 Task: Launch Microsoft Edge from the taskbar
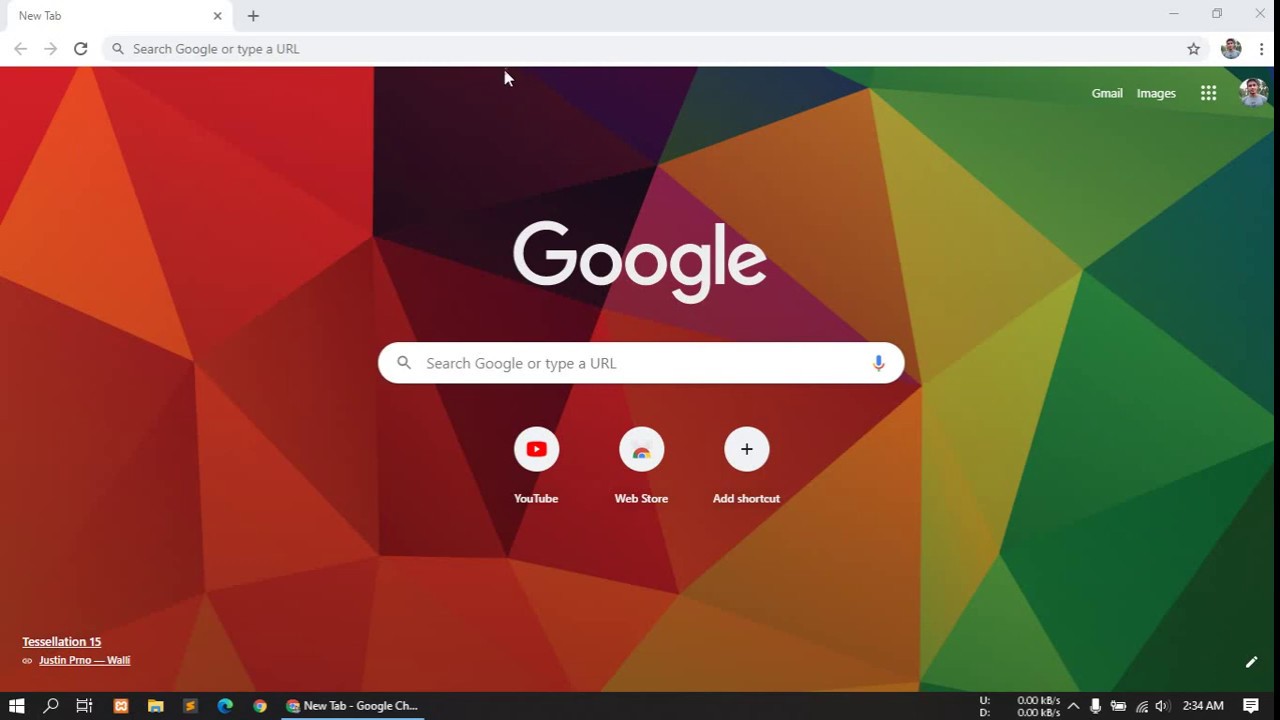pos(225,706)
